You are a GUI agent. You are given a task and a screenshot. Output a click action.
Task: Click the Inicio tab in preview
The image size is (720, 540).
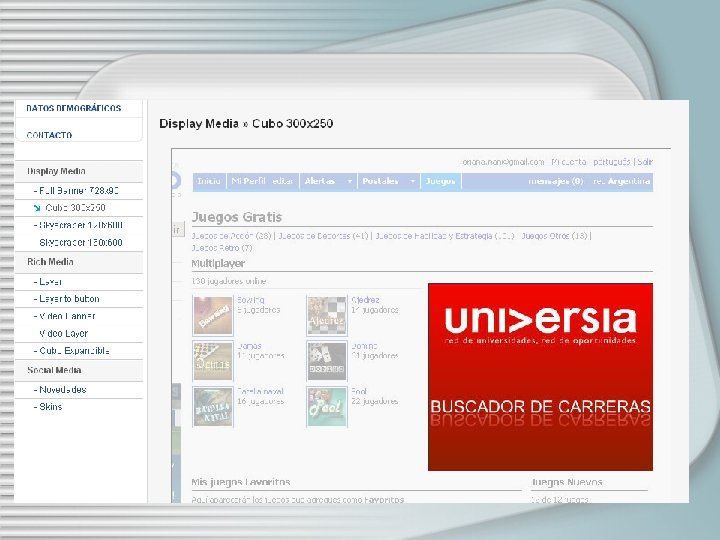point(209,181)
